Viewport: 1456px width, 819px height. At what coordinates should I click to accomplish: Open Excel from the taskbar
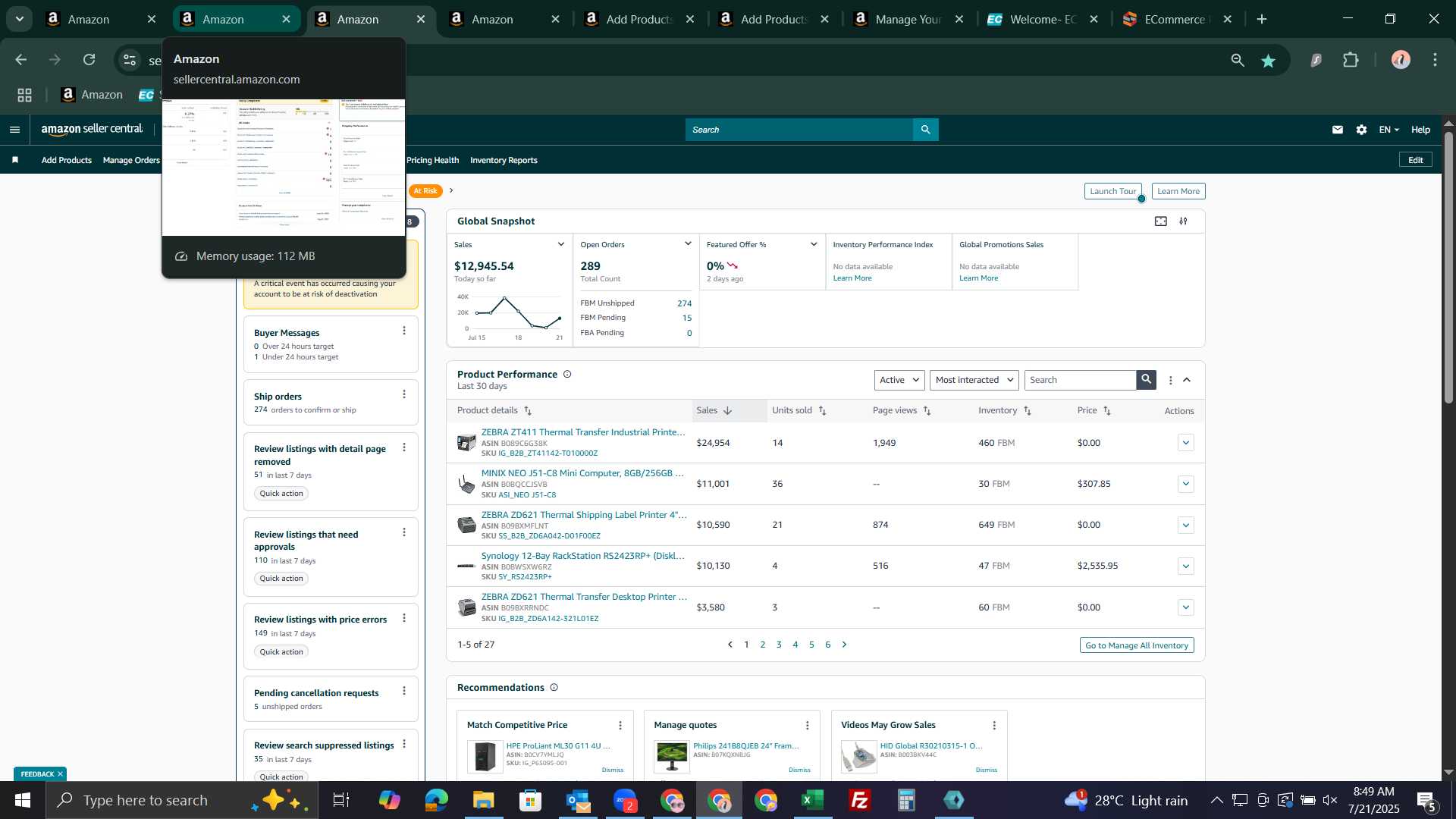(813, 800)
